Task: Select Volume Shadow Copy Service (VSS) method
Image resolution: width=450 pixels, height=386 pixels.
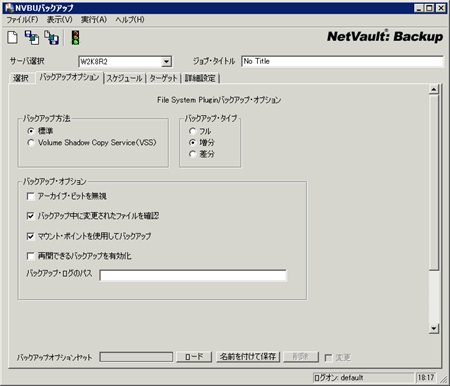Action: point(31,143)
